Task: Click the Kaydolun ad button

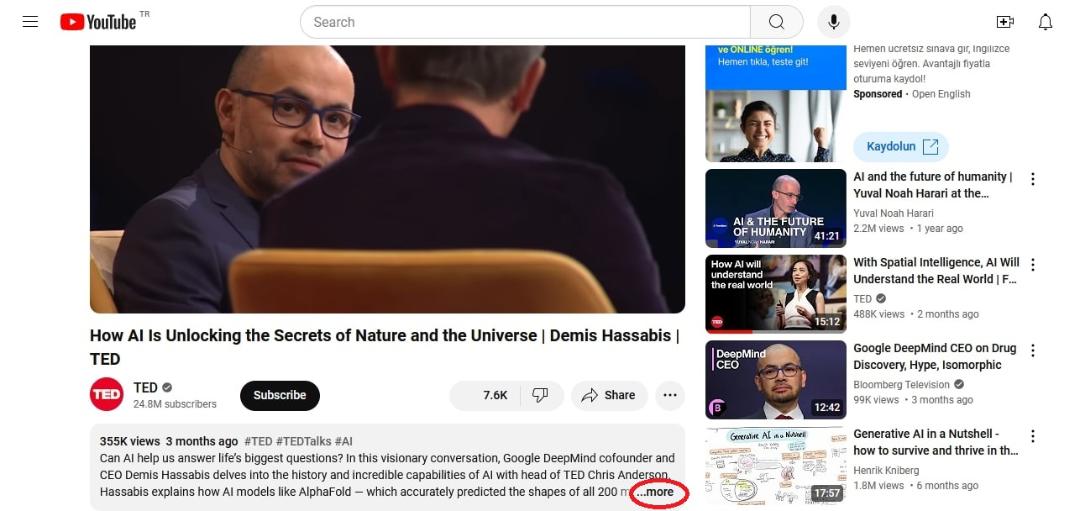Action: click(x=901, y=147)
